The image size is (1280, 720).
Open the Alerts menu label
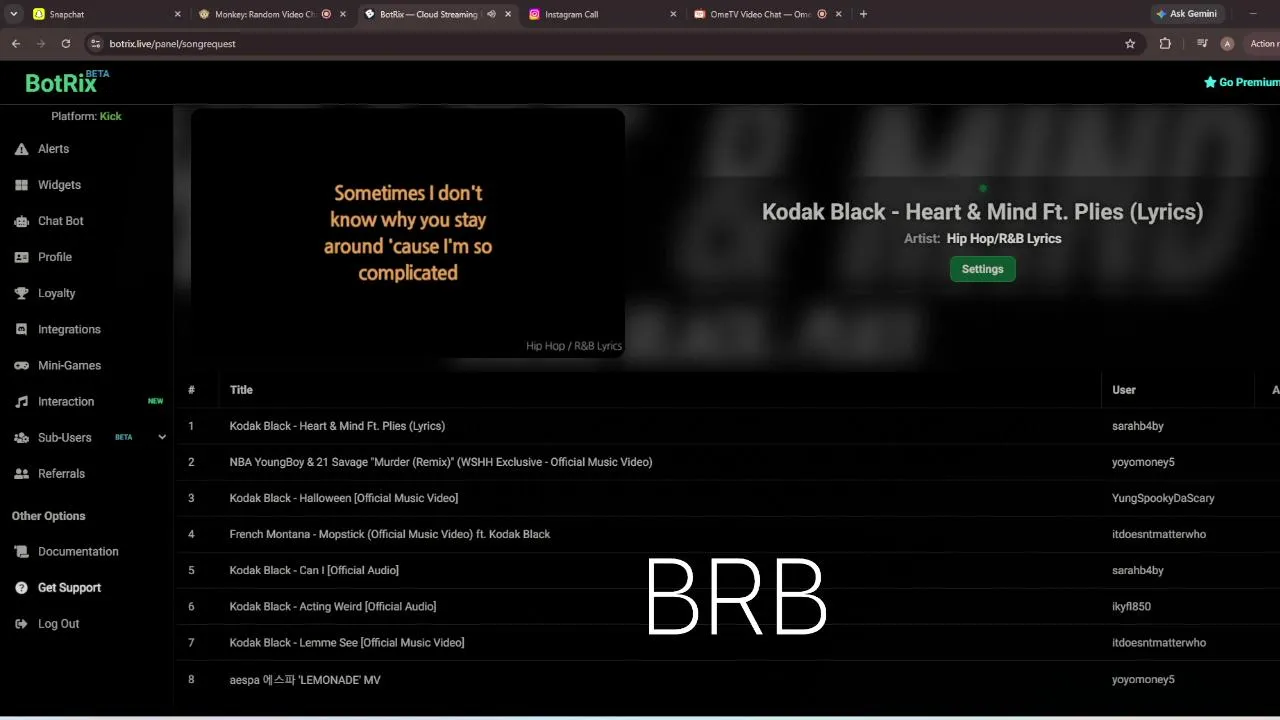click(53, 149)
